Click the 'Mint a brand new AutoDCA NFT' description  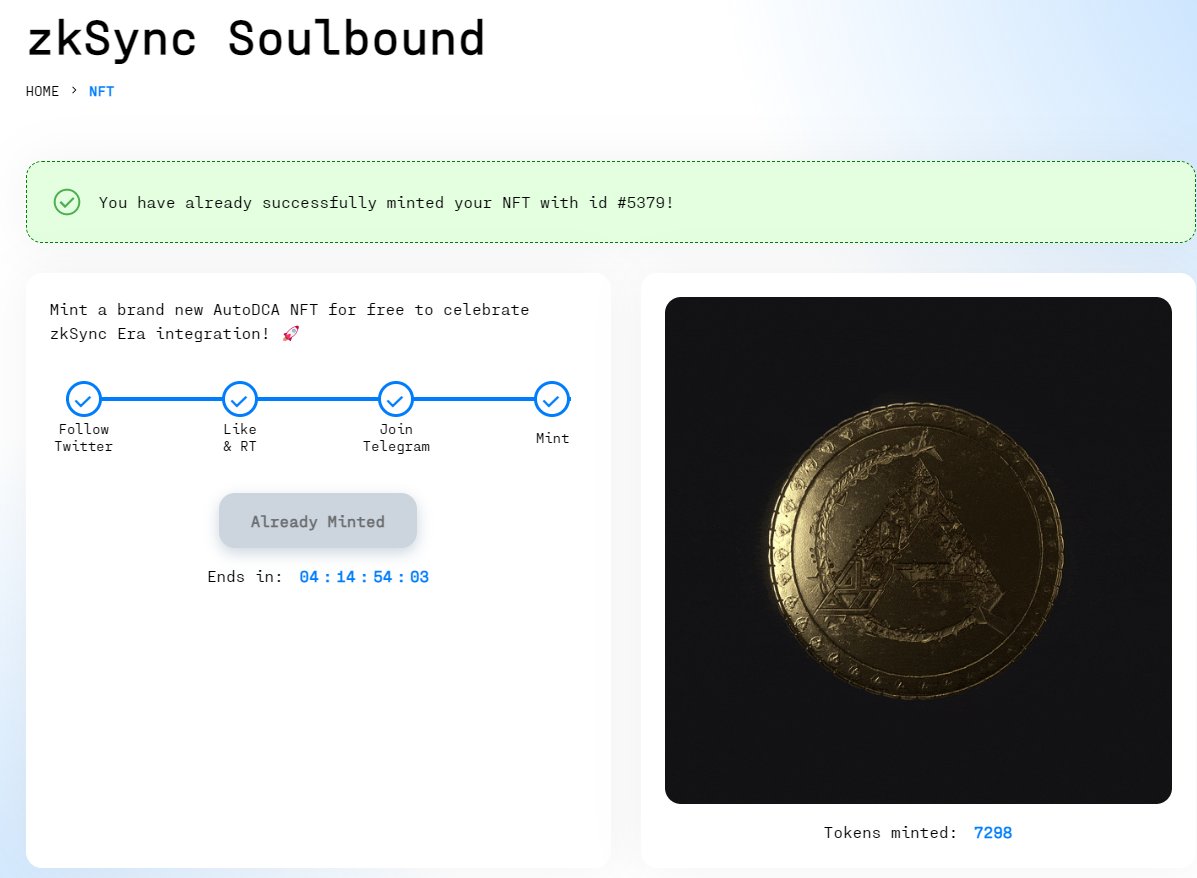(x=289, y=321)
